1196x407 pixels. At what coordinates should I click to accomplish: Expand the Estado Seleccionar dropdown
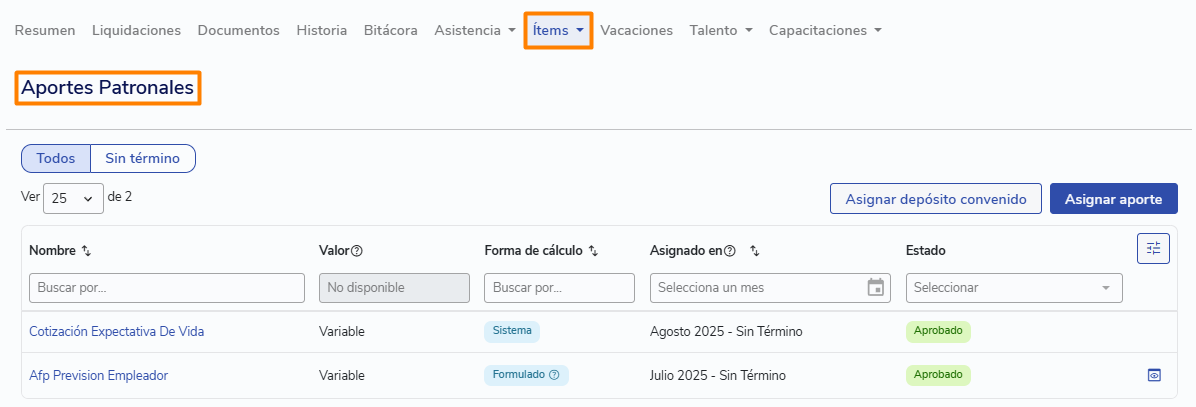pos(1014,288)
